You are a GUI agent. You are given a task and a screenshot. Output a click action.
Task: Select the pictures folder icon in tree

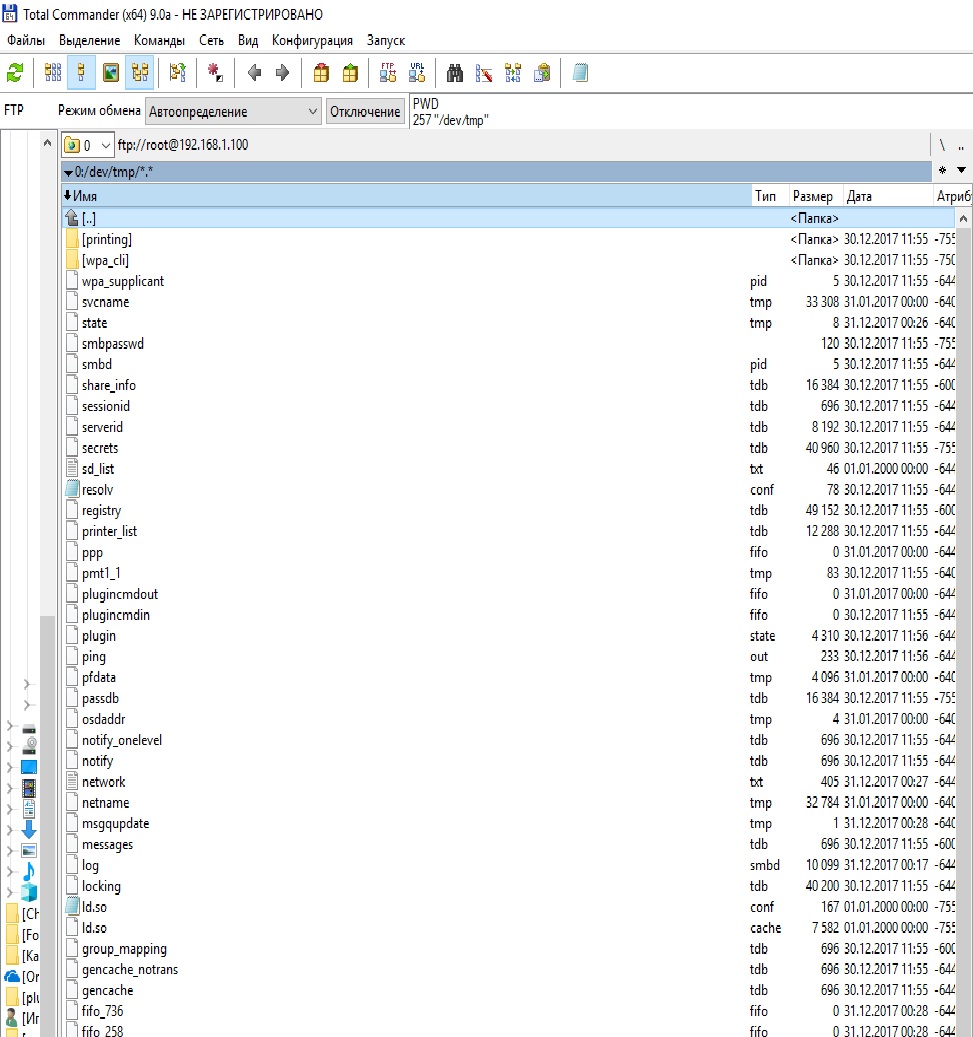click(29, 850)
